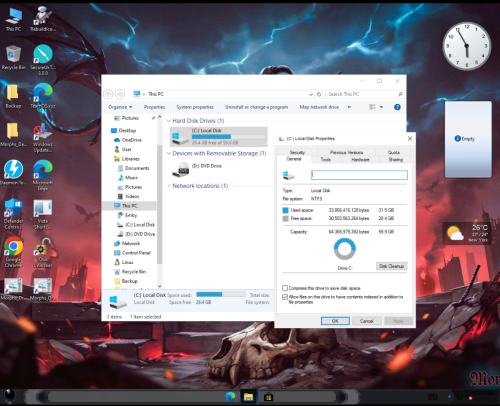Select the (D:) DVD Drive icon

click(x=181, y=169)
